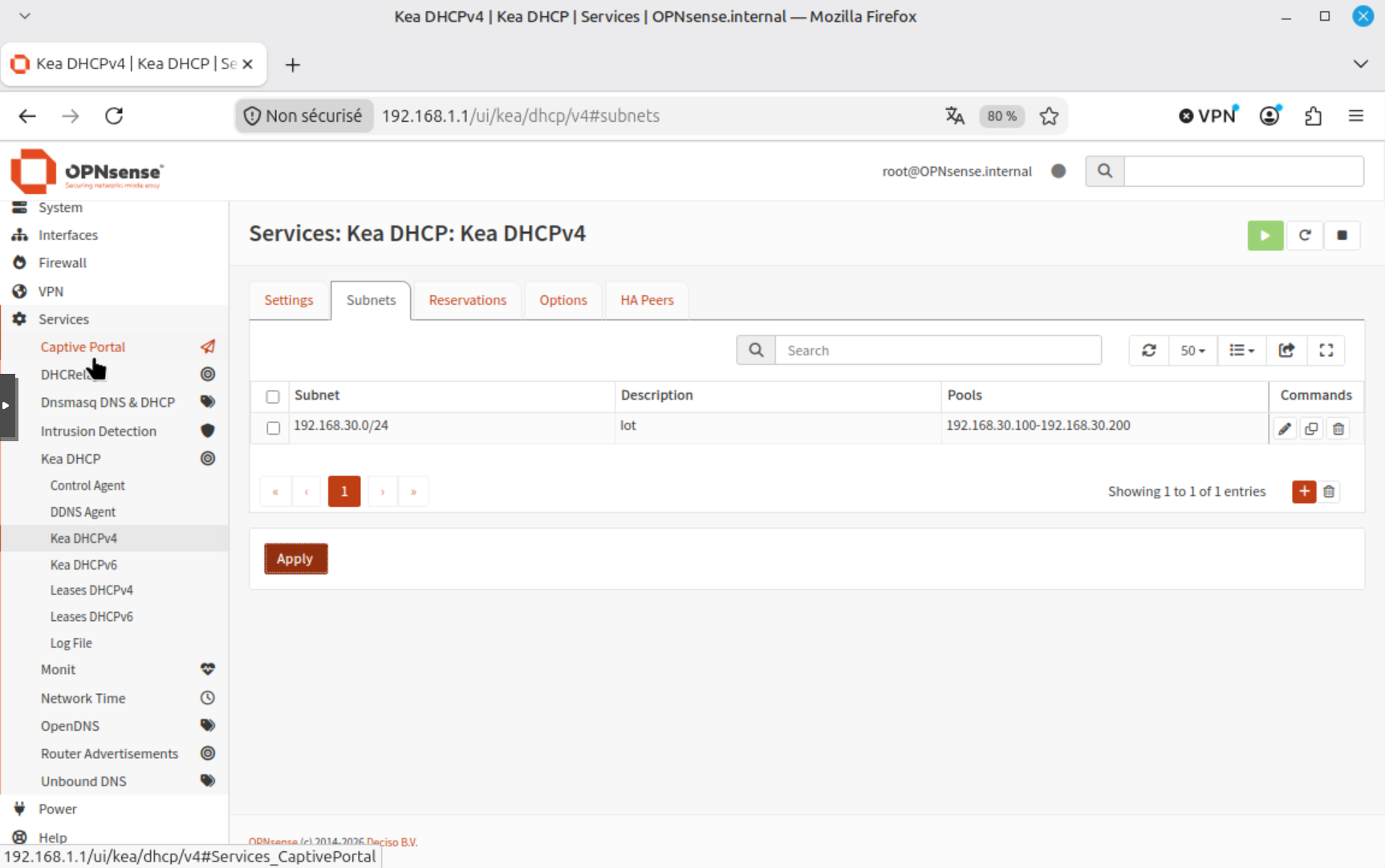Start the Kea DHCPv4 service
The height and width of the screenshot is (868, 1385).
[1265, 235]
